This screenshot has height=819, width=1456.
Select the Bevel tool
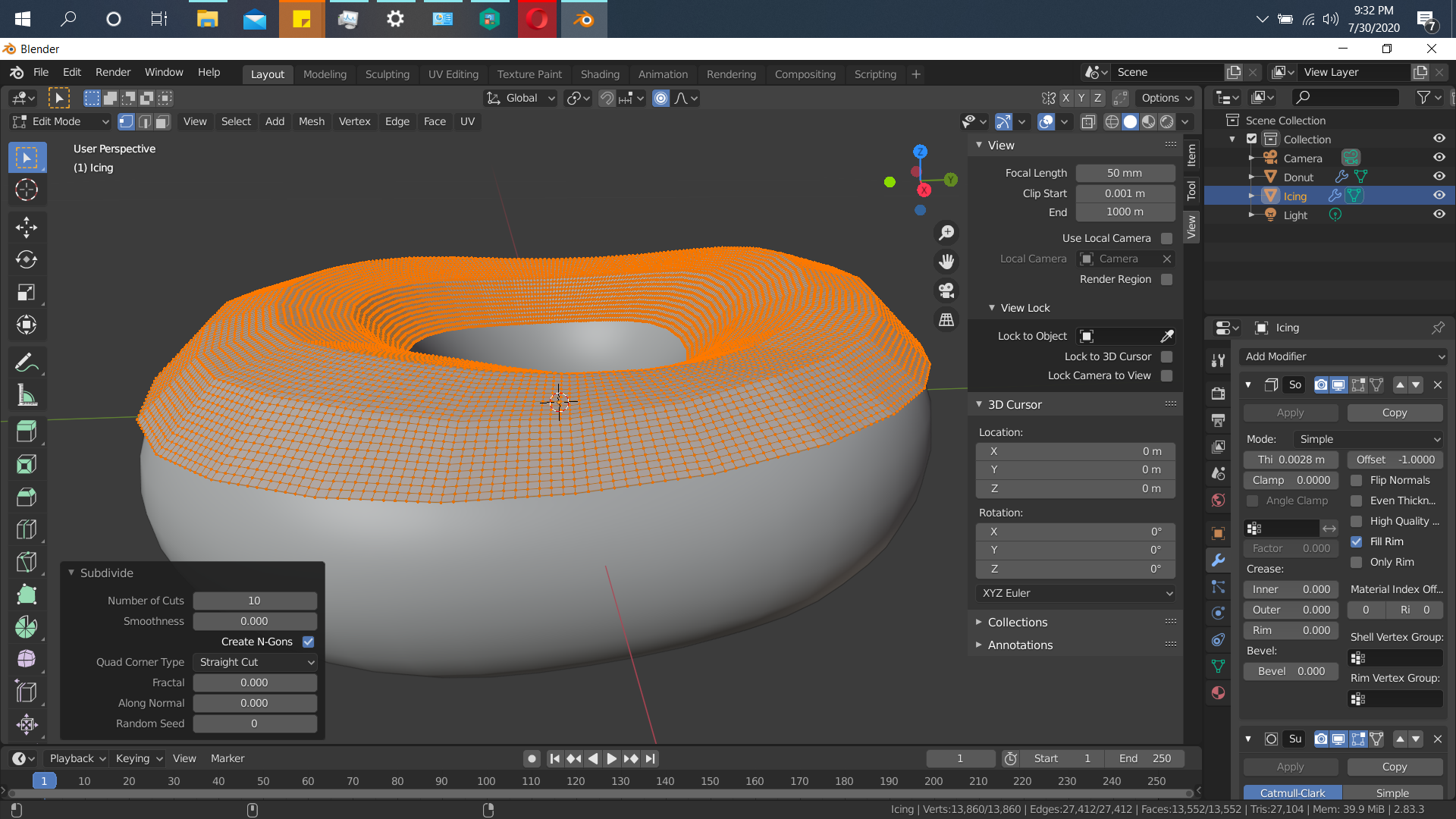pyautogui.click(x=27, y=497)
